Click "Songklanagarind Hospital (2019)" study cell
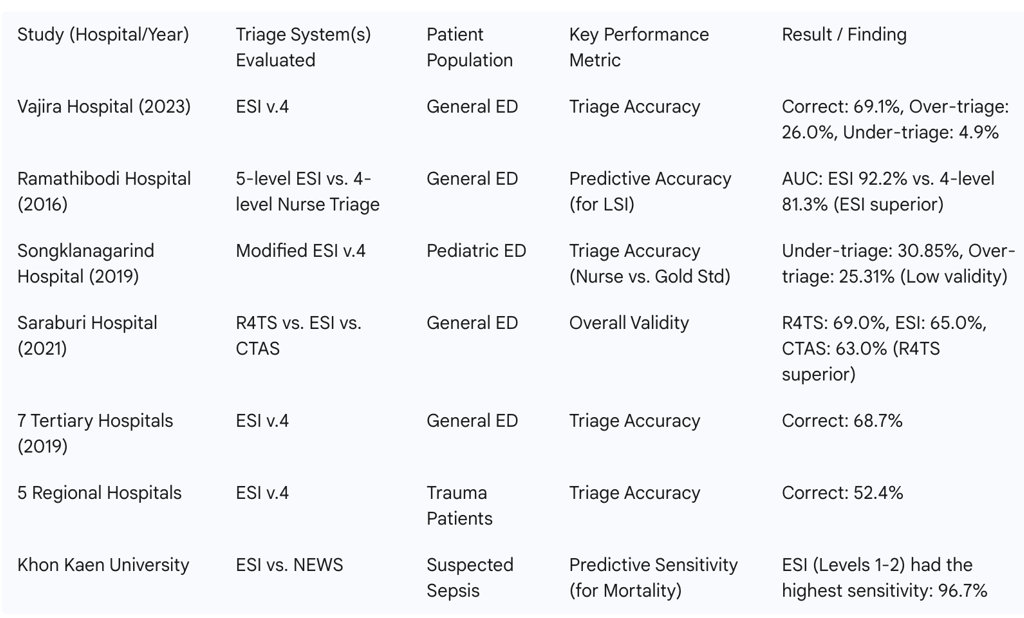 click(86, 263)
